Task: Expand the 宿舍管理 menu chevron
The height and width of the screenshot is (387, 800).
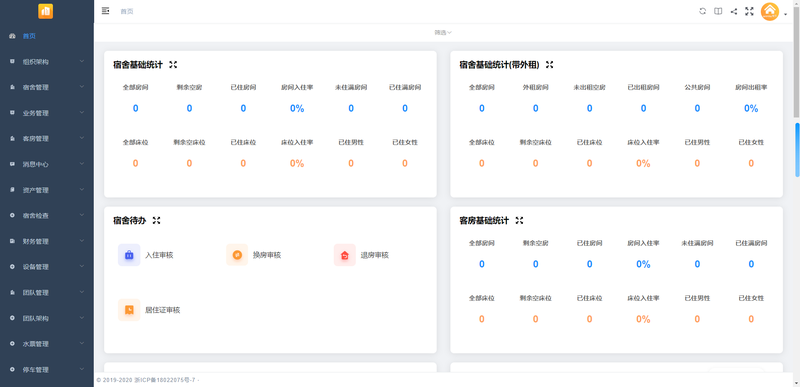Action: coord(82,87)
